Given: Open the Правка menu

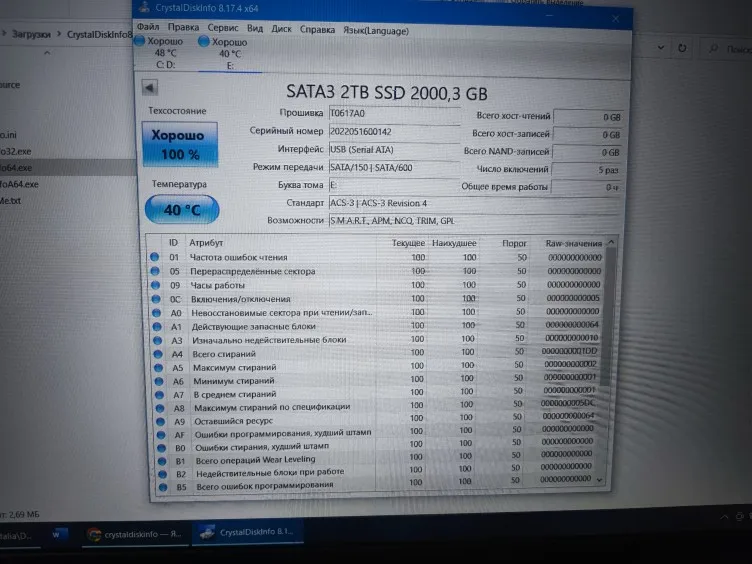Looking at the screenshot, I should pos(183,27).
